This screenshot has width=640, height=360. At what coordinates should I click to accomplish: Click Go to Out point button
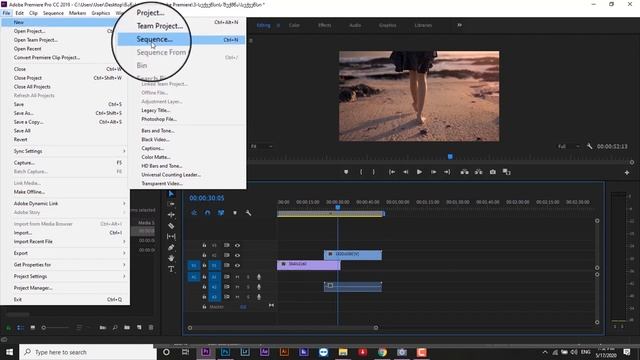tap(447, 172)
